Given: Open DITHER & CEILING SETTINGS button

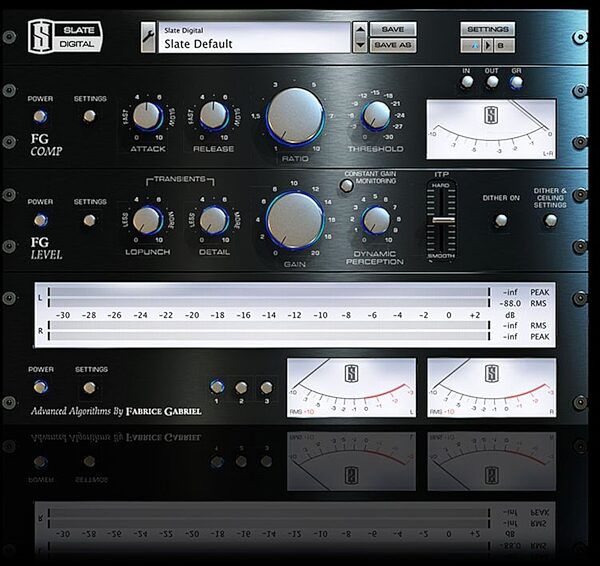Looking at the screenshot, I should point(550,220).
